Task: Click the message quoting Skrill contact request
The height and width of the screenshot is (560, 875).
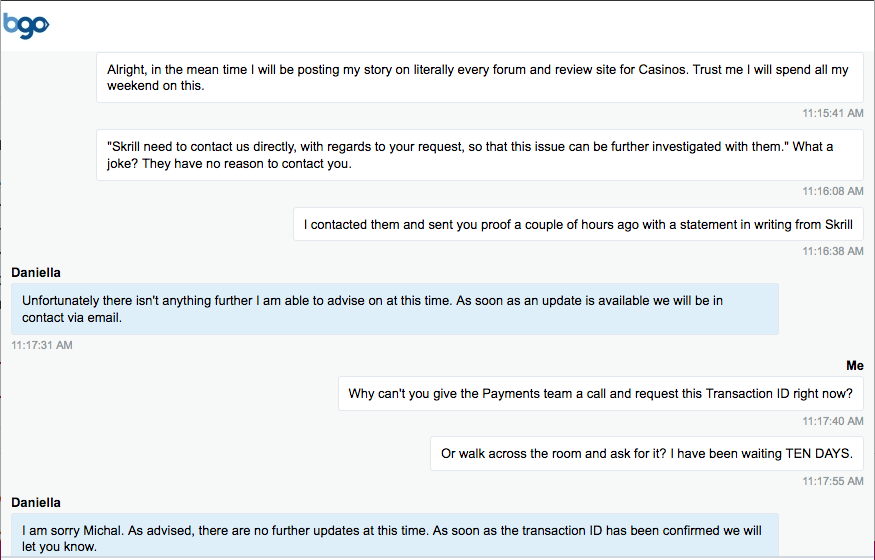Action: (x=480, y=155)
